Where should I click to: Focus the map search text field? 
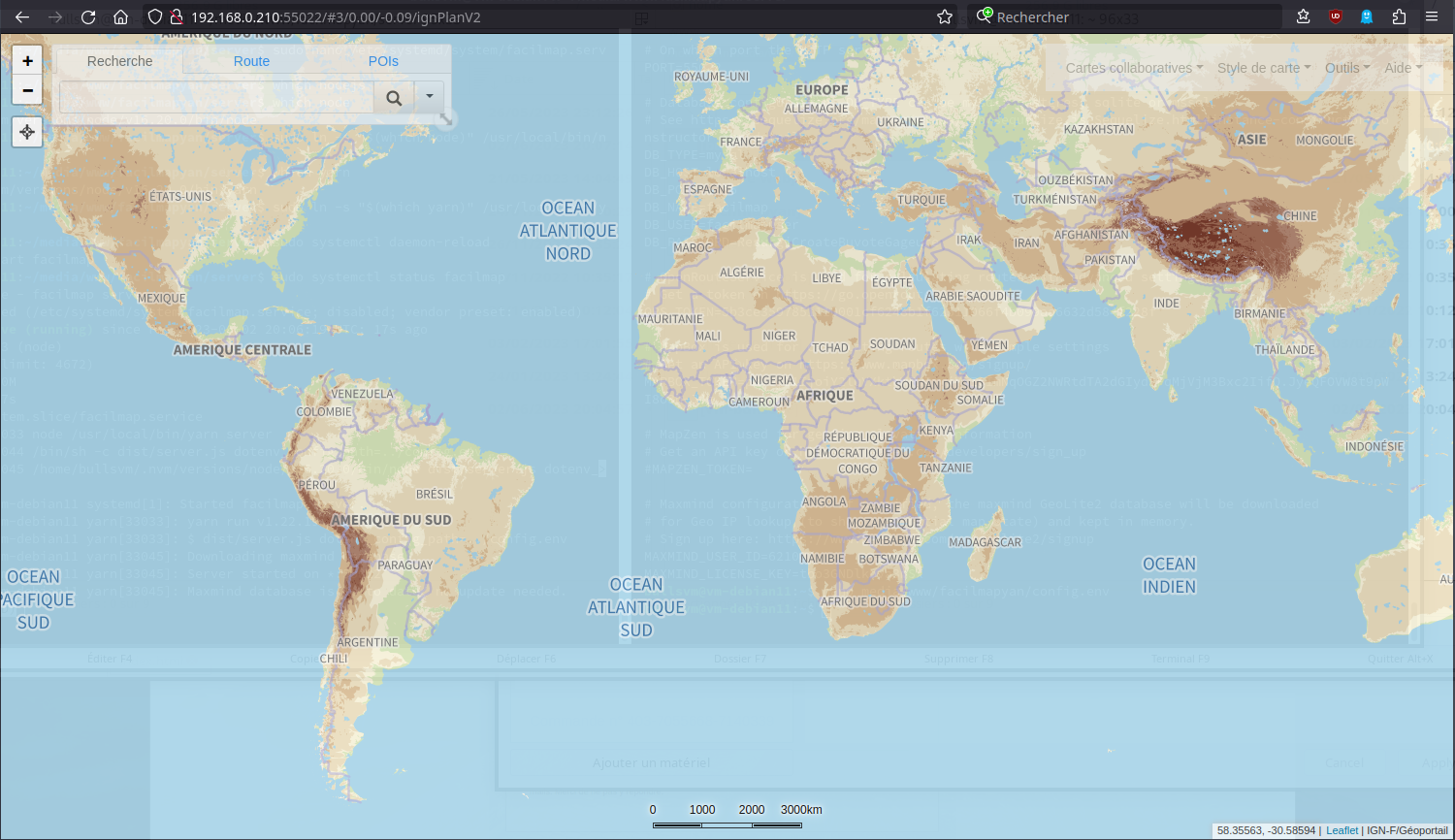pyautogui.click(x=216, y=97)
